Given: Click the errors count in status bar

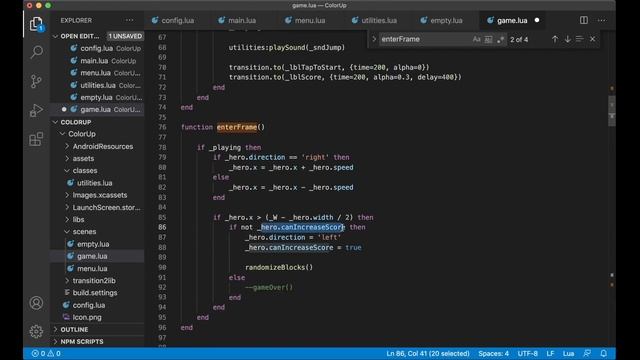Looking at the screenshot, I should point(38,353).
